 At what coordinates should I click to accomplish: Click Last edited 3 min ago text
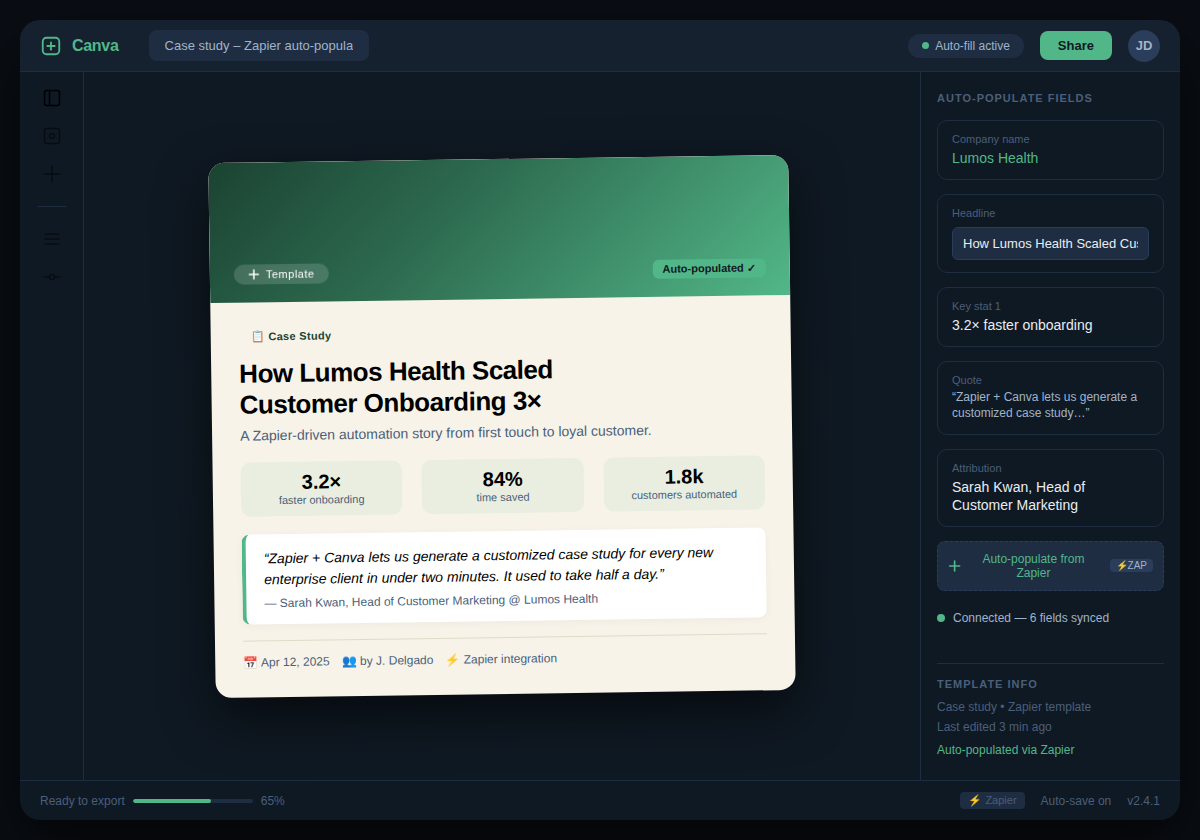coord(994,727)
